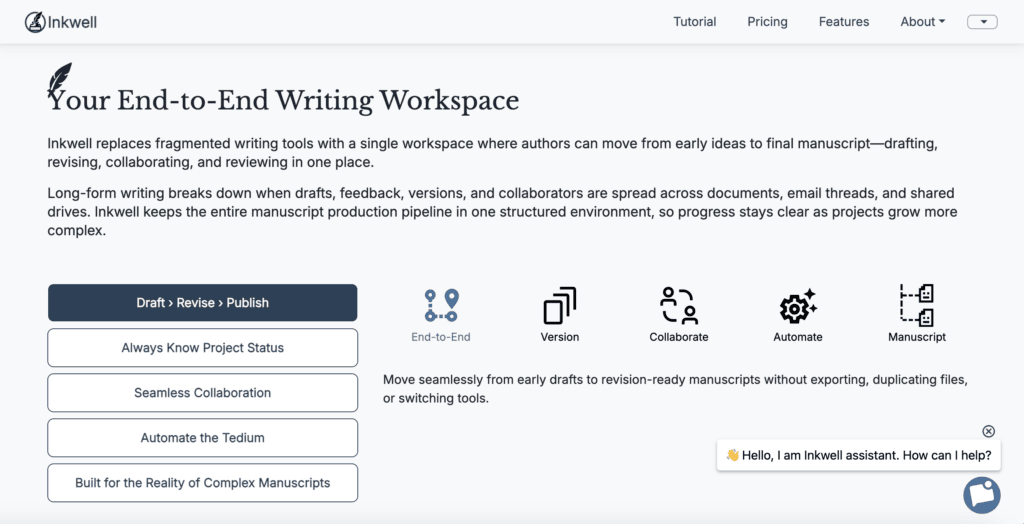Select the End-to-End route icon
Image resolution: width=1024 pixels, height=524 pixels.
pos(441,305)
